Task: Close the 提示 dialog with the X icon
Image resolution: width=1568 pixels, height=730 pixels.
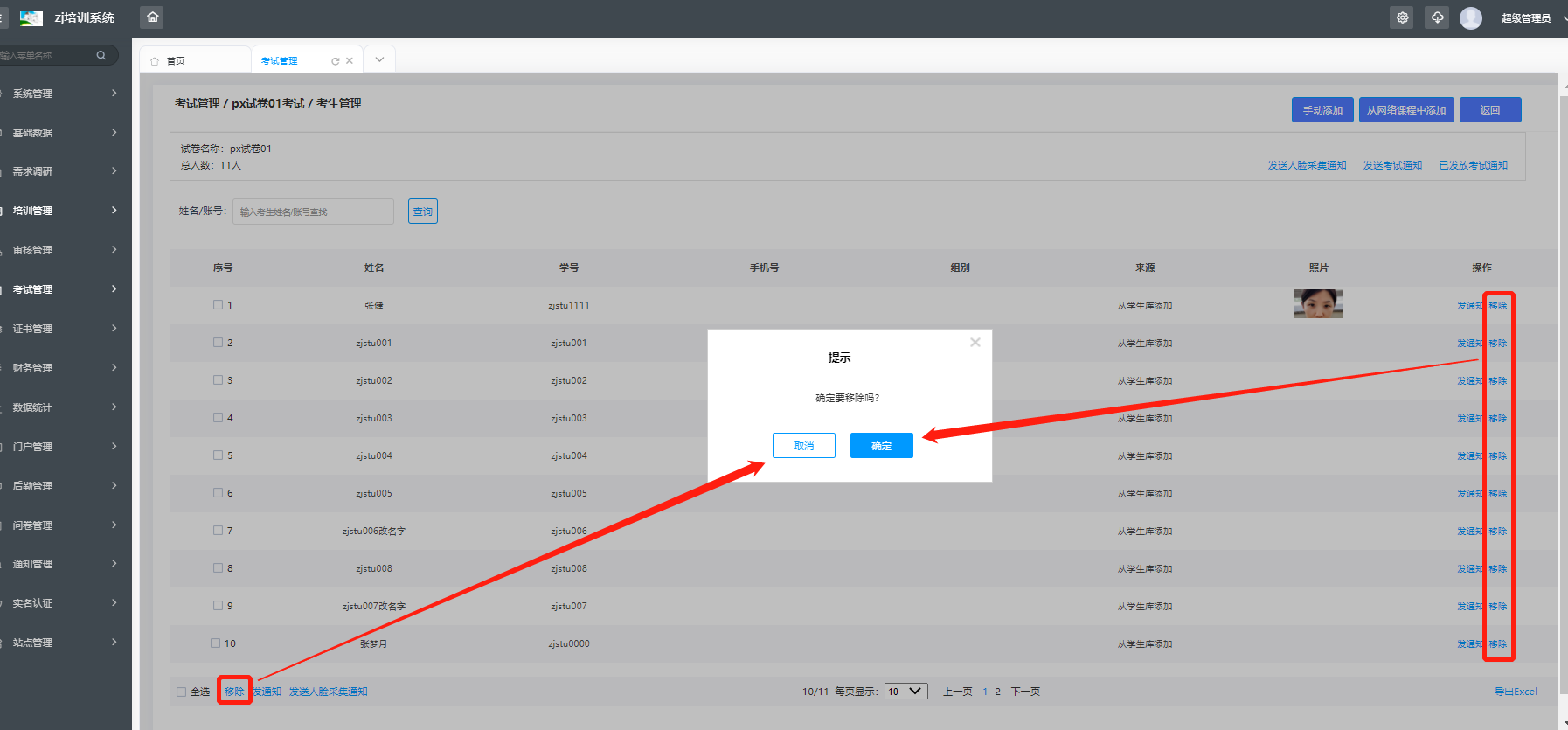Action: (x=975, y=342)
